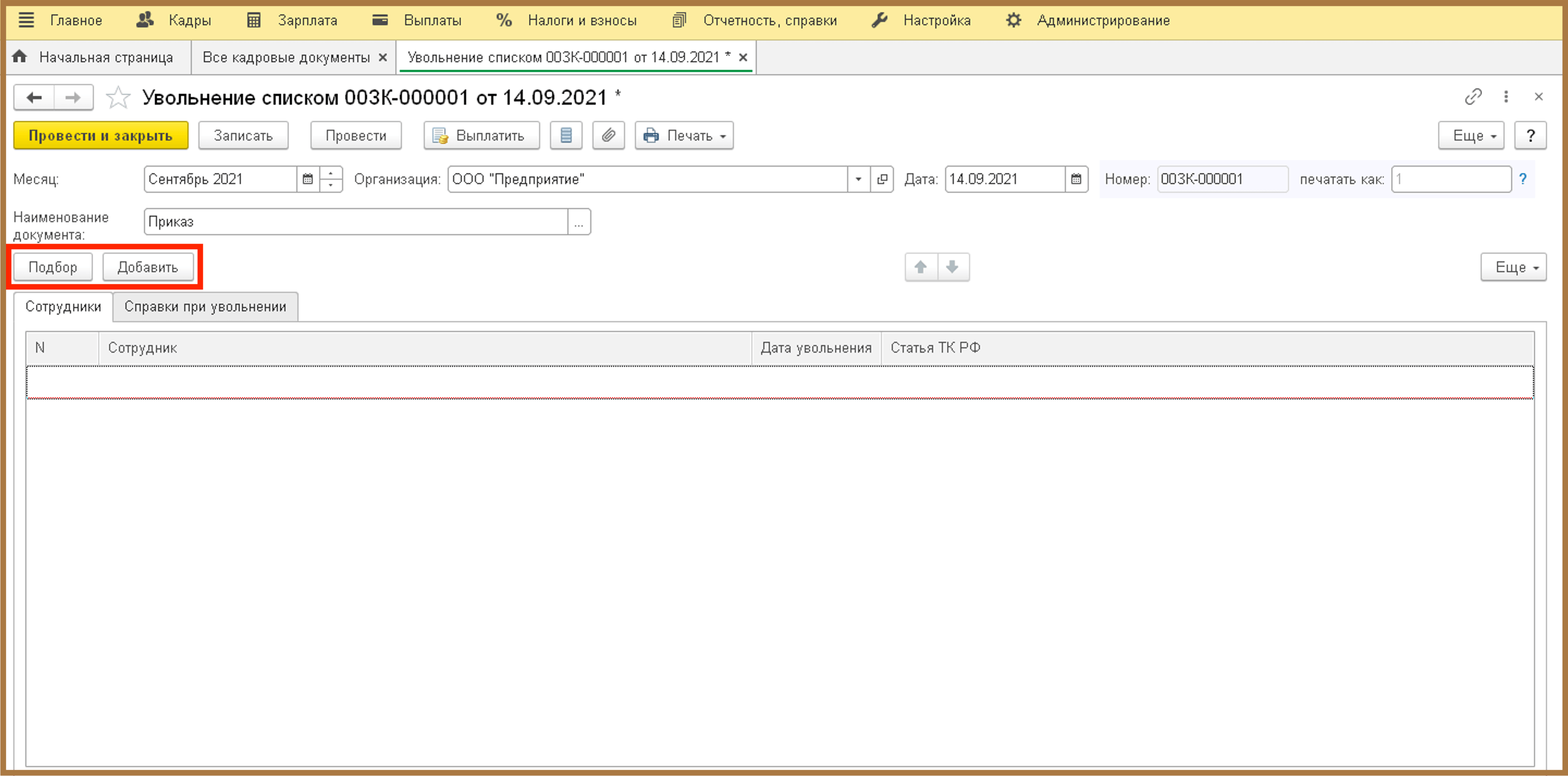Click the Записать button
Image resolution: width=1568 pixels, height=776 pixels.
coord(243,136)
